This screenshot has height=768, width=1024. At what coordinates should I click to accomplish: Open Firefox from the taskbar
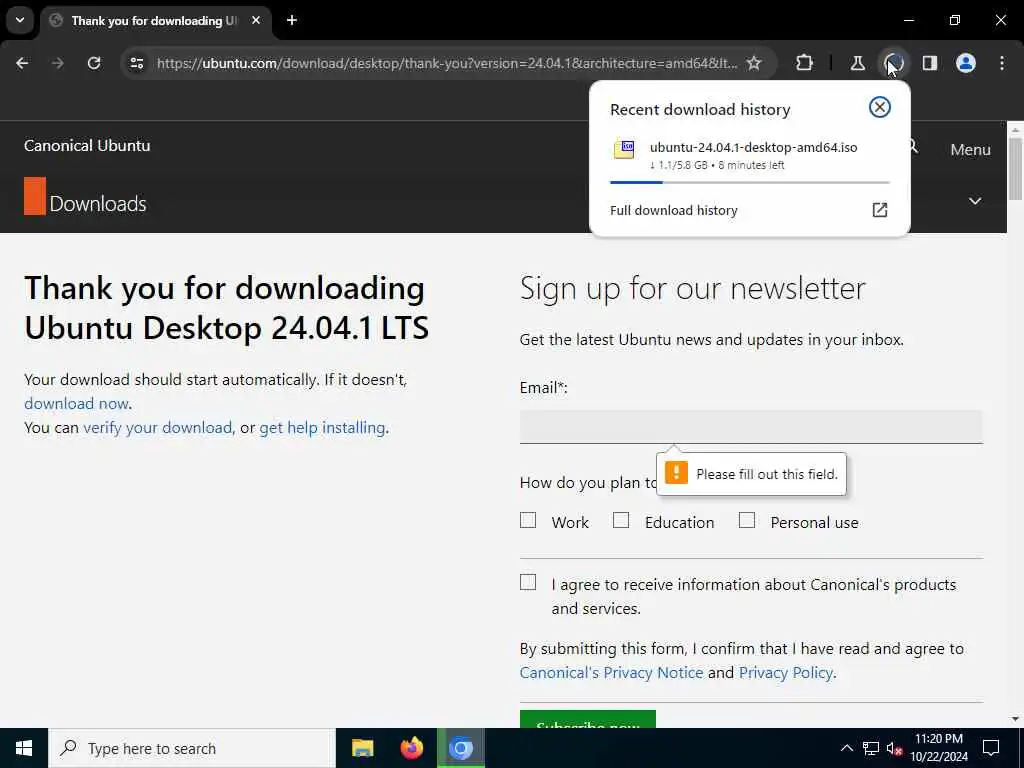(x=411, y=748)
